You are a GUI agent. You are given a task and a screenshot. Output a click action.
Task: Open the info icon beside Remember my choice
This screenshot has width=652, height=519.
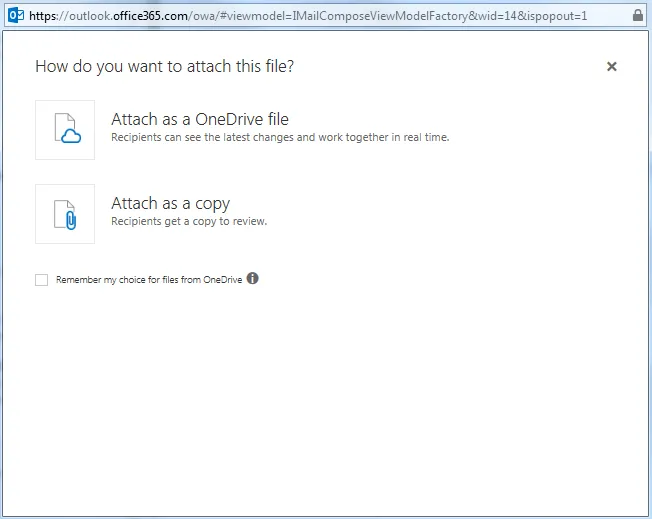pos(252,278)
